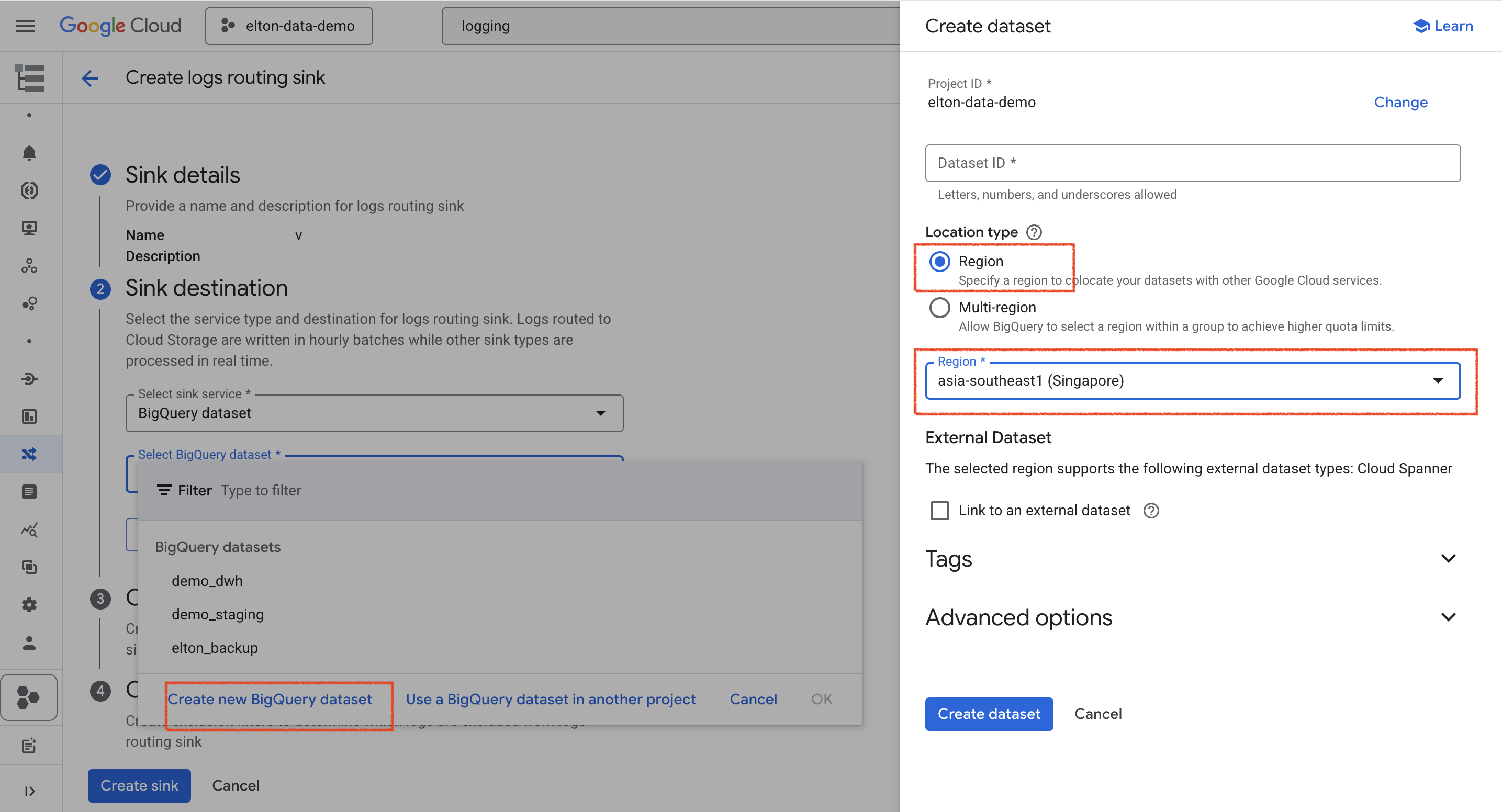Viewport: 1502px width, 812px height.
Task: Click the step 4 number circle
Action: pos(100,691)
